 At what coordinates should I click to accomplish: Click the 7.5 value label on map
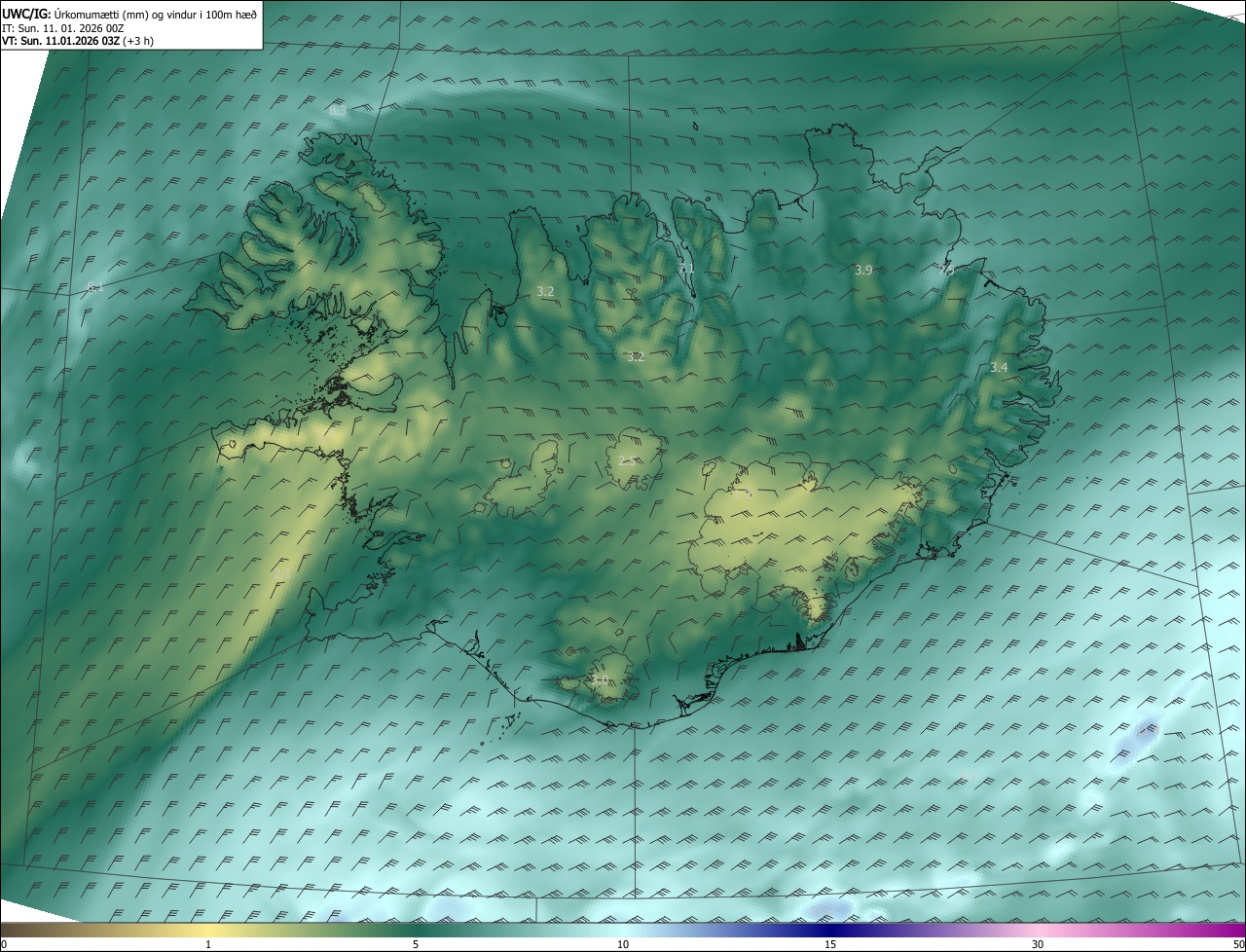tap(945, 271)
